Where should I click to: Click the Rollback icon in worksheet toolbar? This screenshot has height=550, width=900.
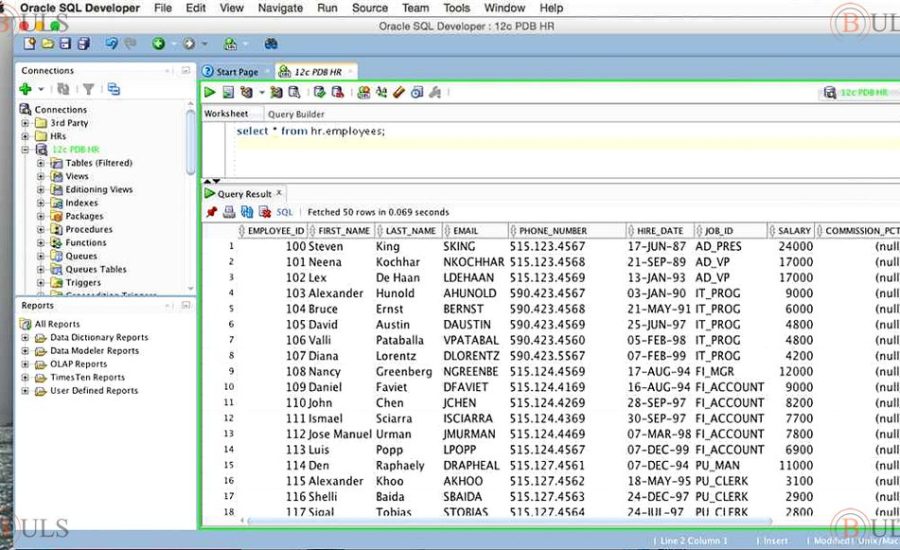pos(338,92)
